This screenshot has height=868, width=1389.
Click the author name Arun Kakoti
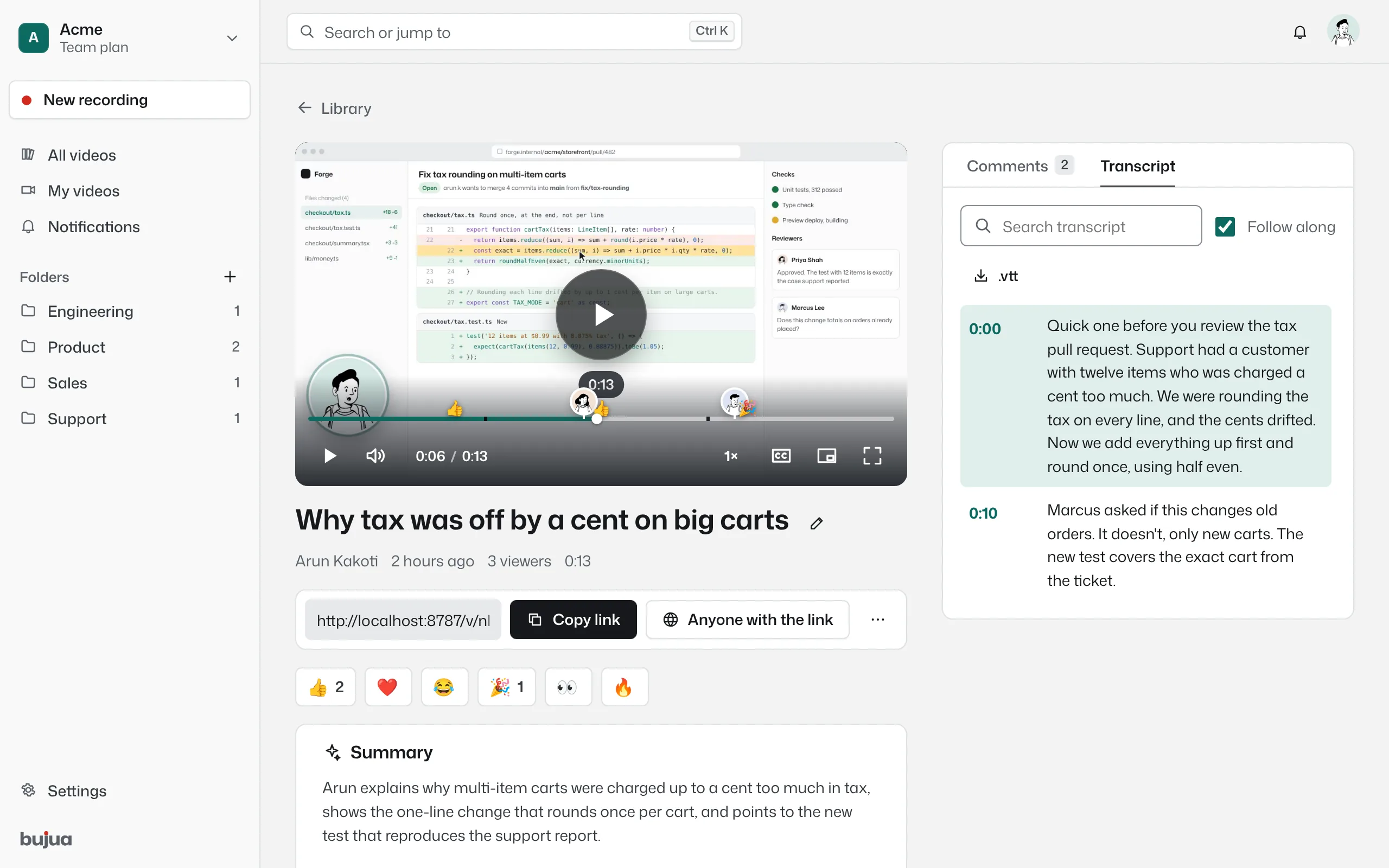[336, 561]
